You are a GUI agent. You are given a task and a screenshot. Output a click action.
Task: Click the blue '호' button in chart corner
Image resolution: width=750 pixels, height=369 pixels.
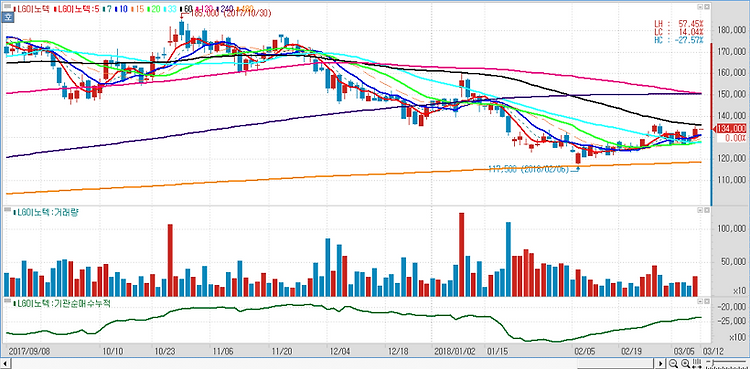tap(8, 18)
